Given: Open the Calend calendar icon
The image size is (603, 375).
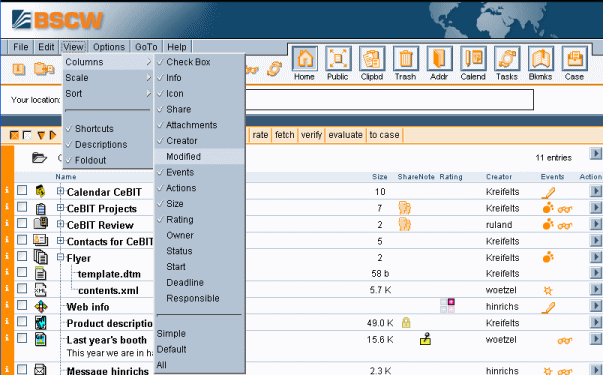Looking at the screenshot, I should click(473, 58).
